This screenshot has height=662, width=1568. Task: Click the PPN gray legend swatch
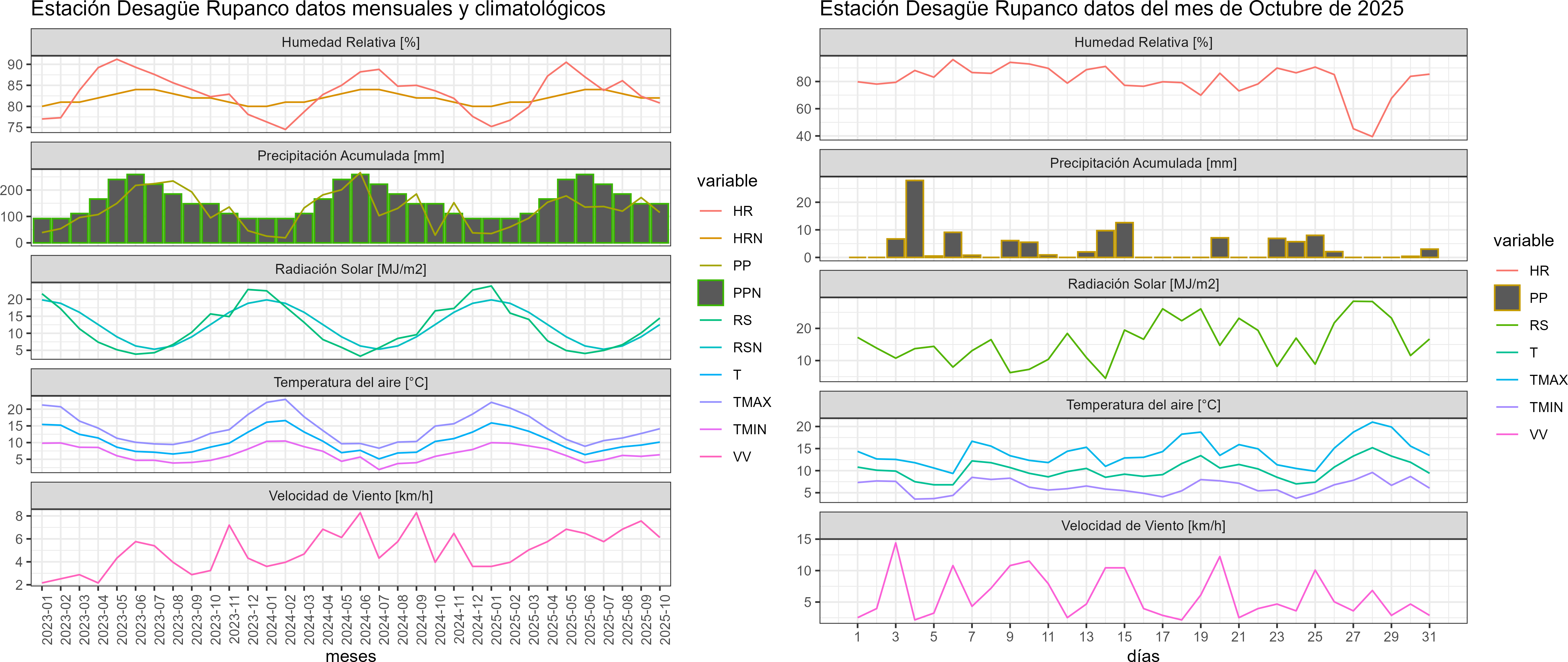pyautogui.click(x=710, y=293)
